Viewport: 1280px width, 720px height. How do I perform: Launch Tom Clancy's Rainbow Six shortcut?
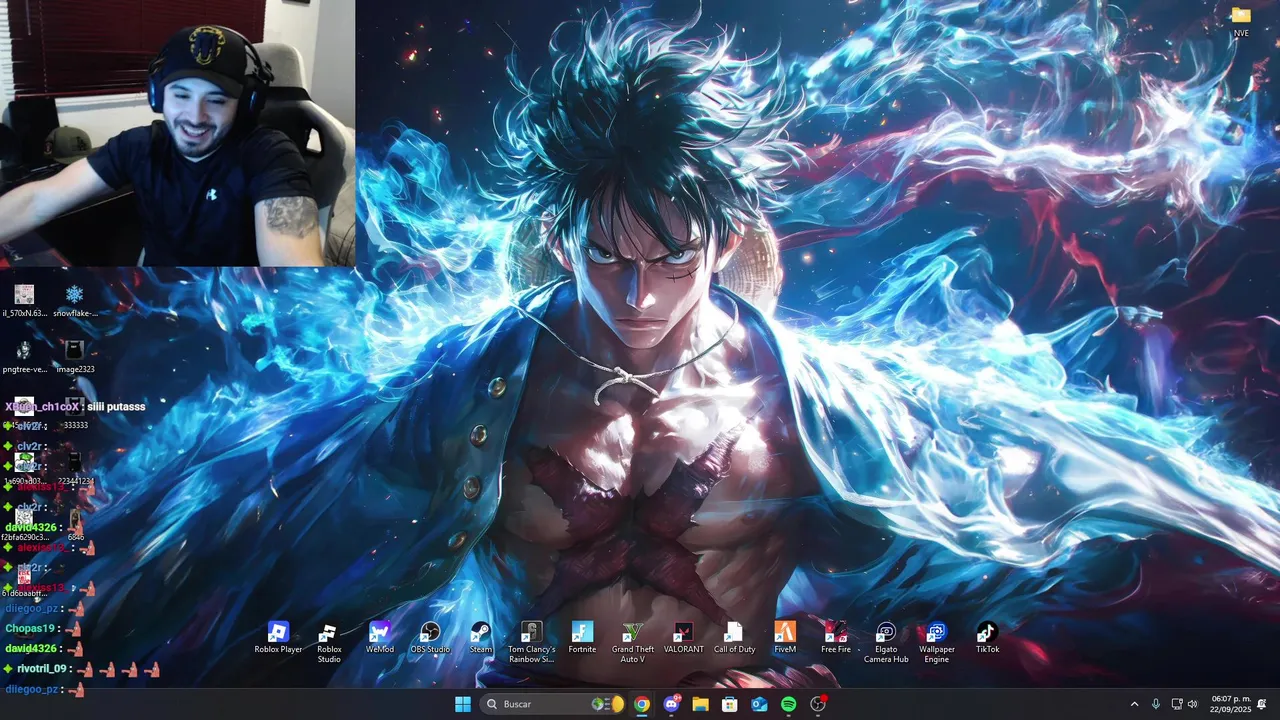click(x=532, y=642)
